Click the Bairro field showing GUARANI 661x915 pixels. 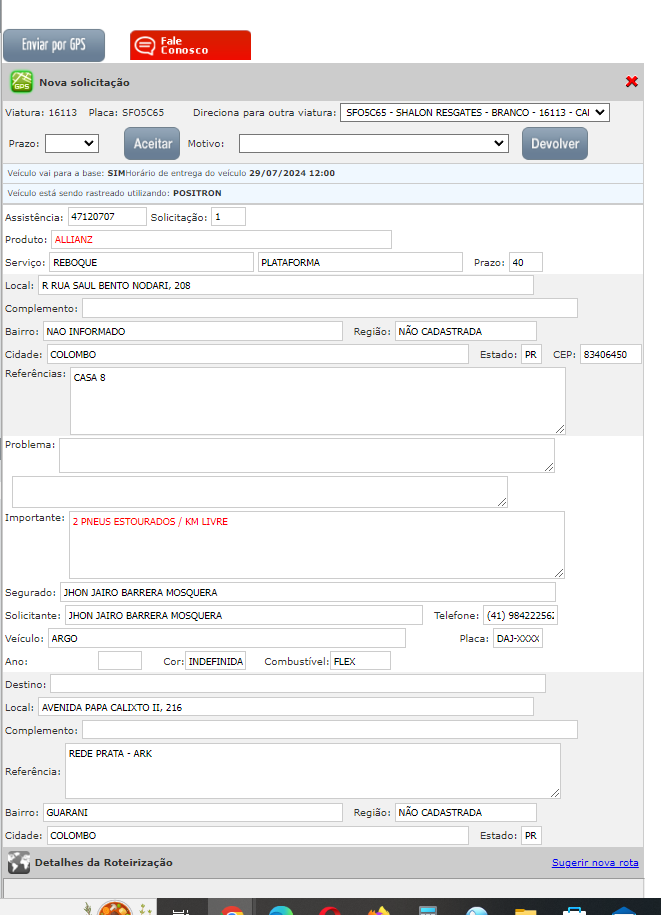click(193, 812)
